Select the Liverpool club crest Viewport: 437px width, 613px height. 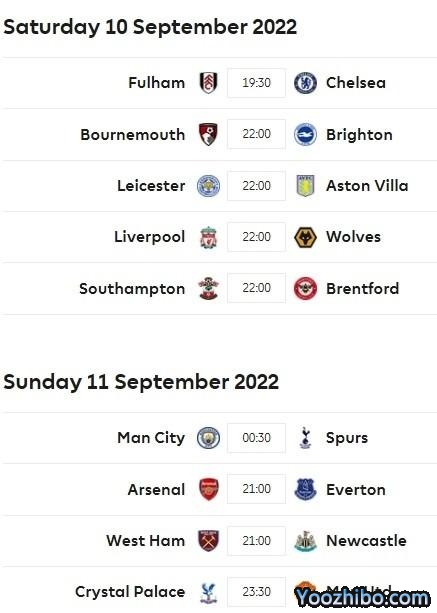[x=208, y=237]
